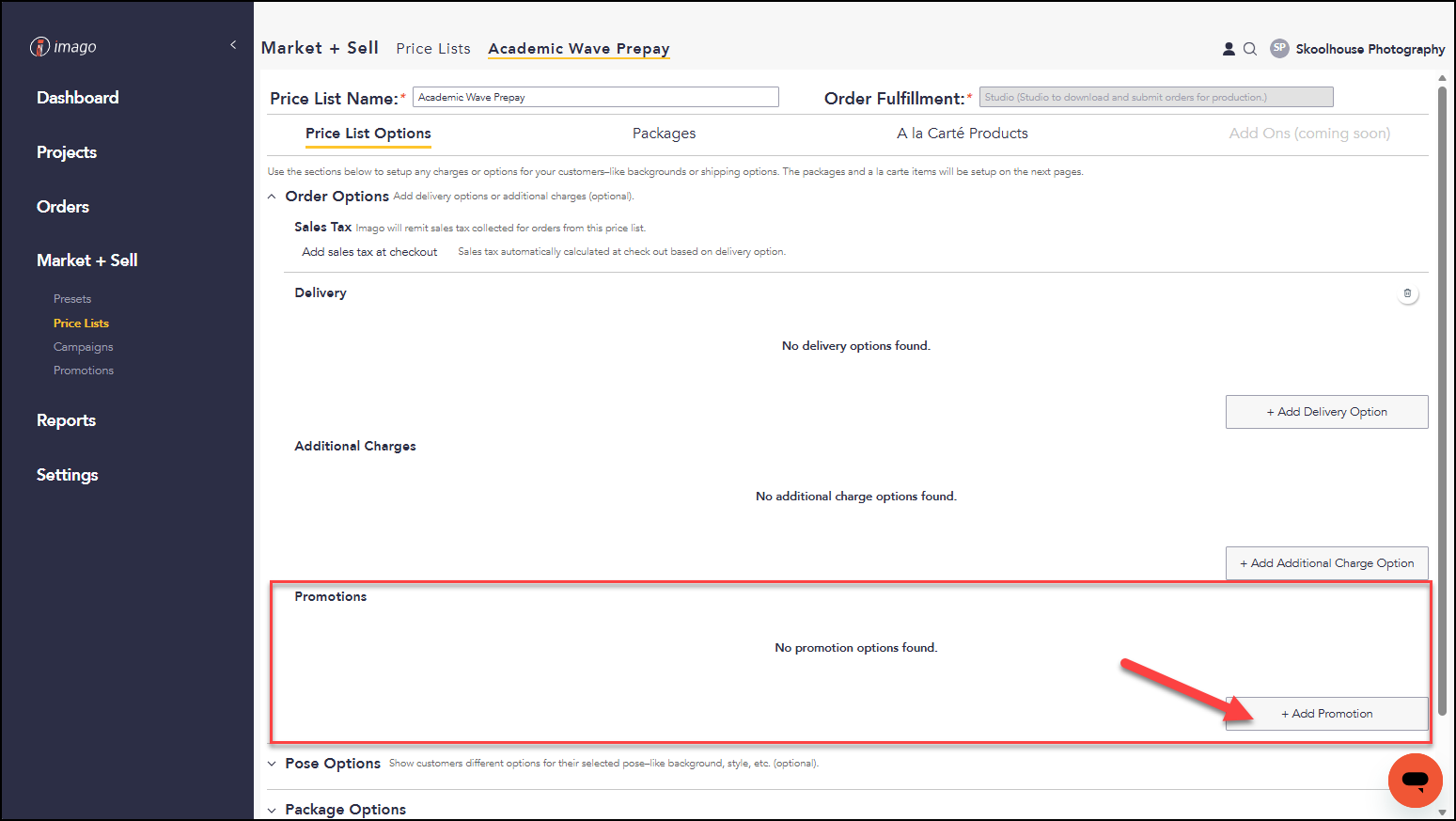
Task: Expand the Package Options section
Action: point(272,810)
